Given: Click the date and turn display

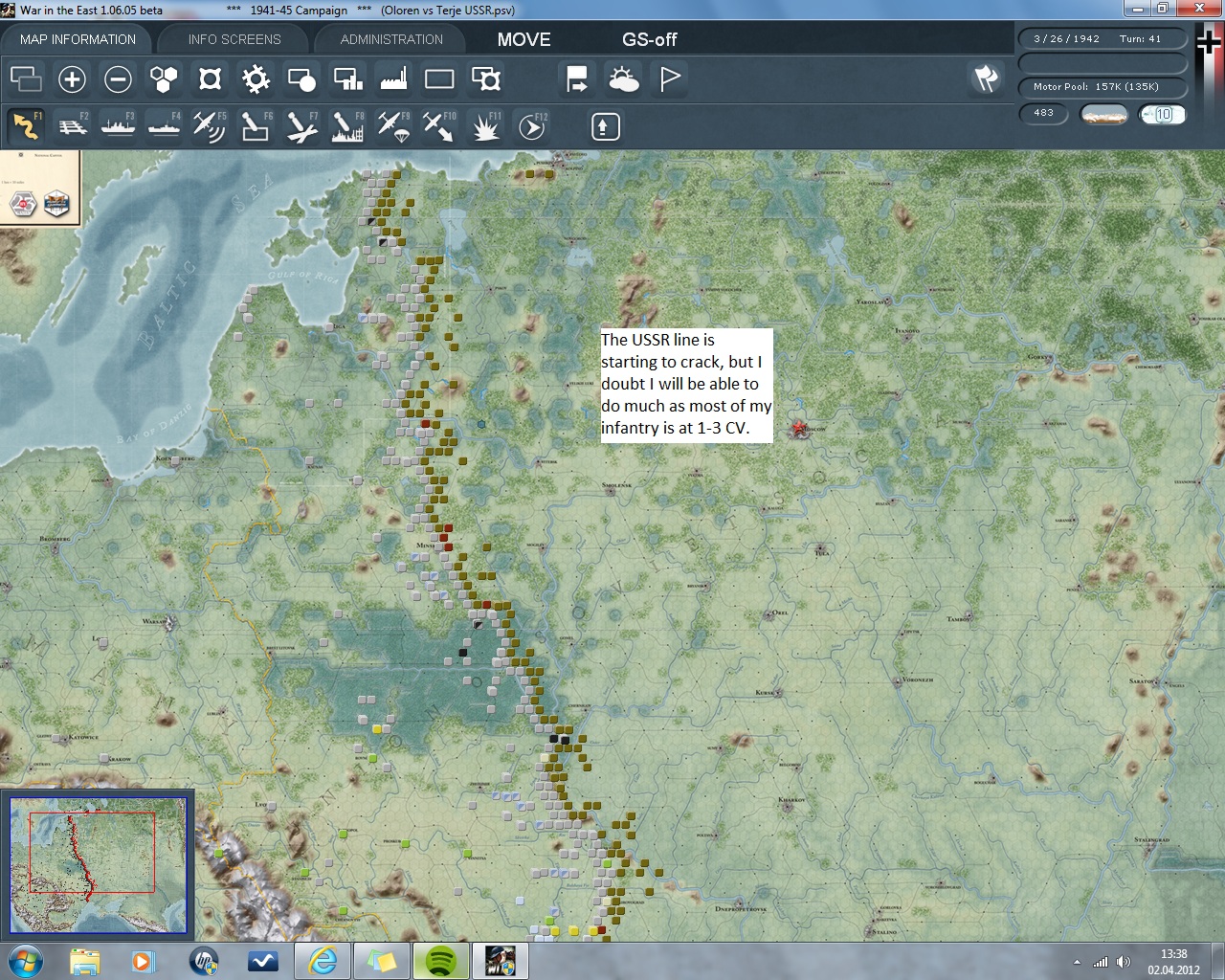Looking at the screenshot, I should (1102, 39).
